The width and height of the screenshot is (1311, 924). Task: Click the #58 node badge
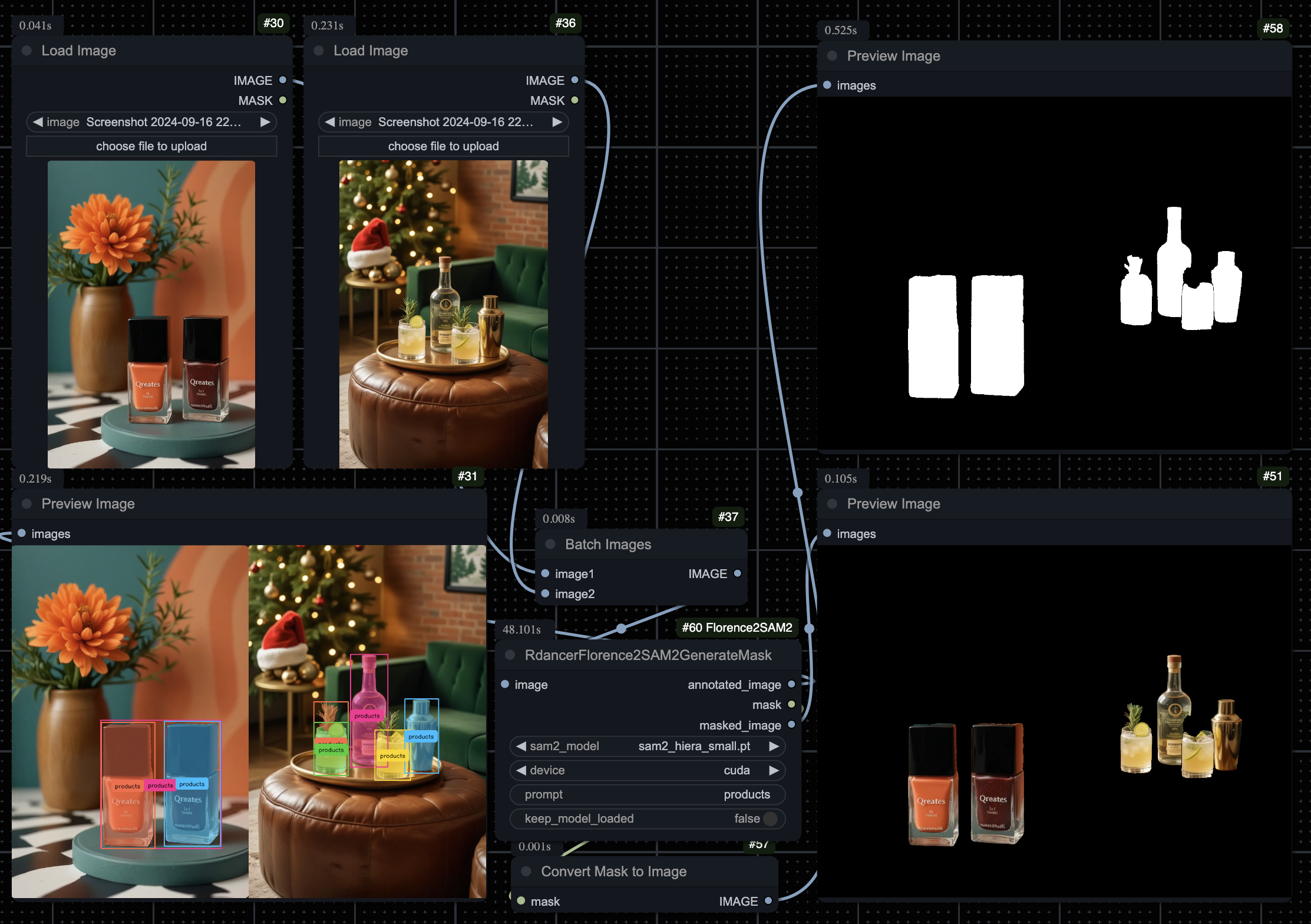tap(1273, 28)
